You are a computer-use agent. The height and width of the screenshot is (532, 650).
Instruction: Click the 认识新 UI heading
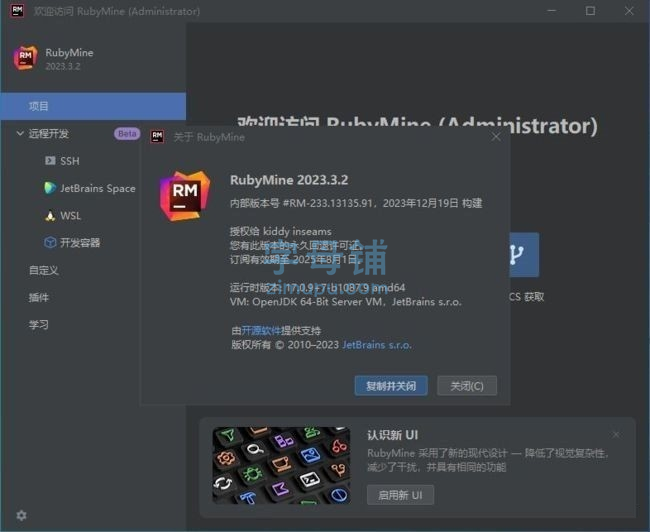[393, 435]
